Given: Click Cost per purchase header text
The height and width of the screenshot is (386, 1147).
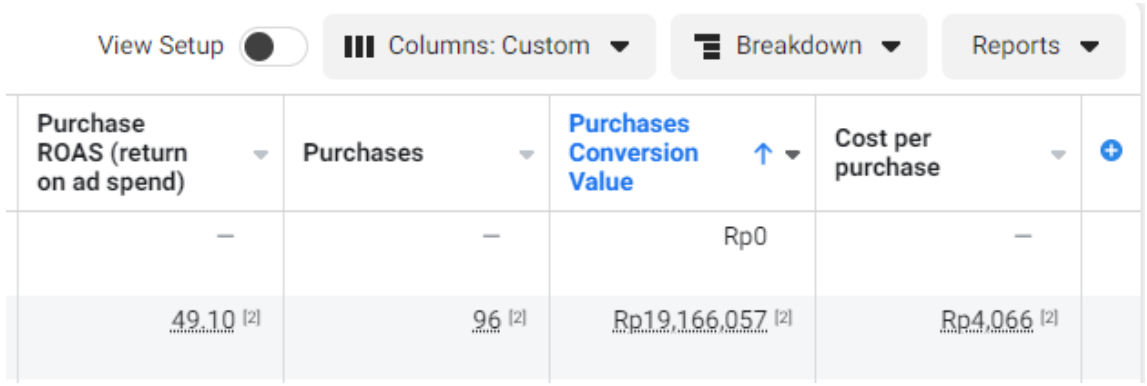Looking at the screenshot, I should click(x=887, y=153).
